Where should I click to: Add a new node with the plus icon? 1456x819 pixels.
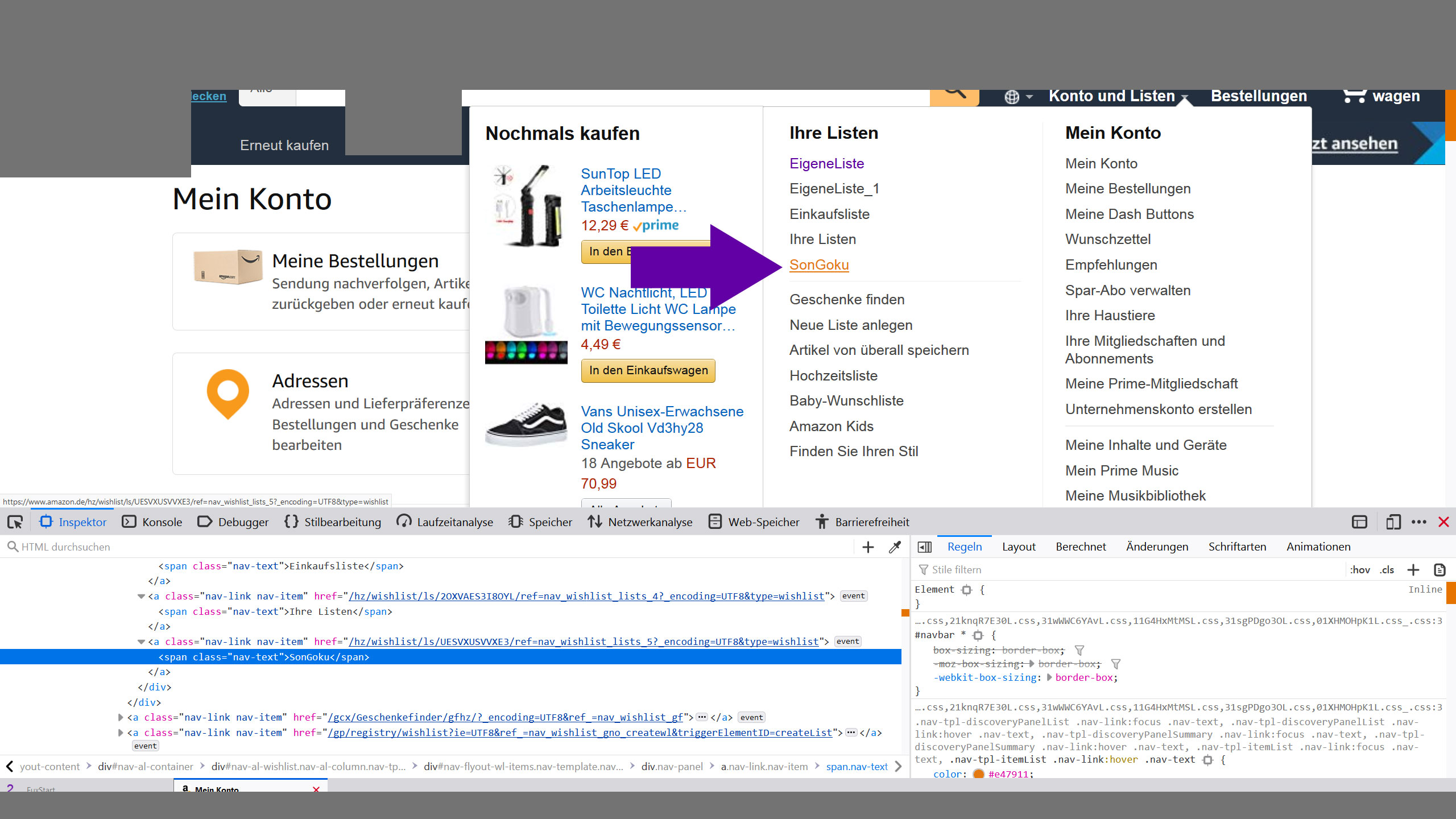coord(868,547)
